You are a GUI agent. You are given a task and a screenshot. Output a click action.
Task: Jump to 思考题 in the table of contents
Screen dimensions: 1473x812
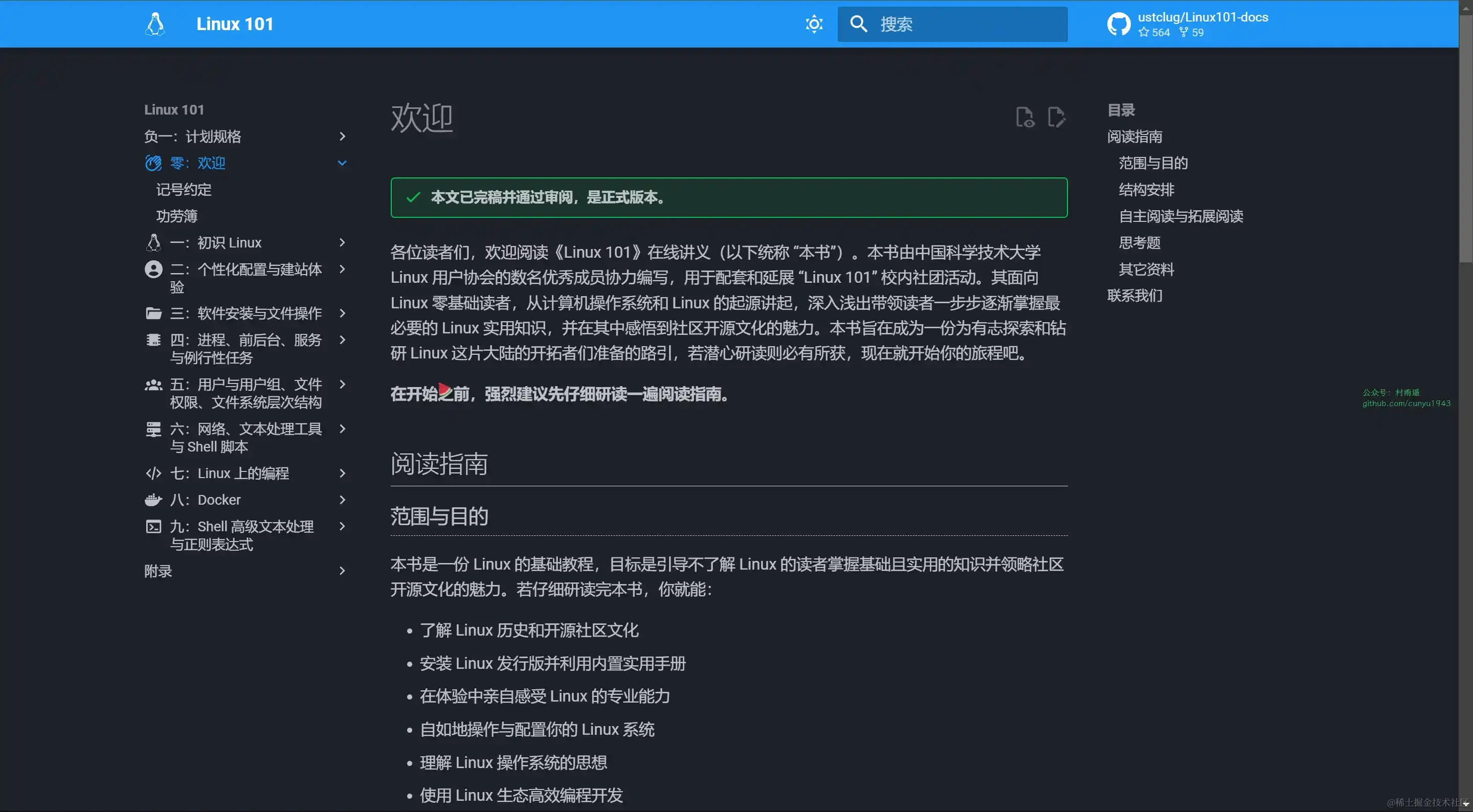1139,243
